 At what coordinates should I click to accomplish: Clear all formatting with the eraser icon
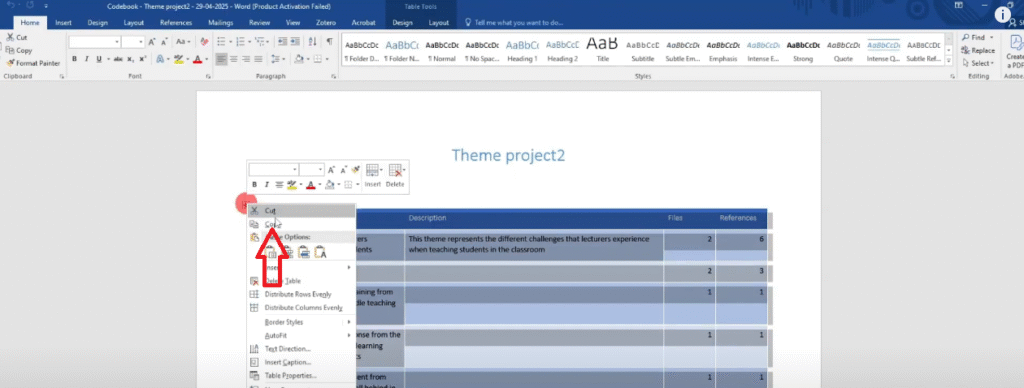204,42
